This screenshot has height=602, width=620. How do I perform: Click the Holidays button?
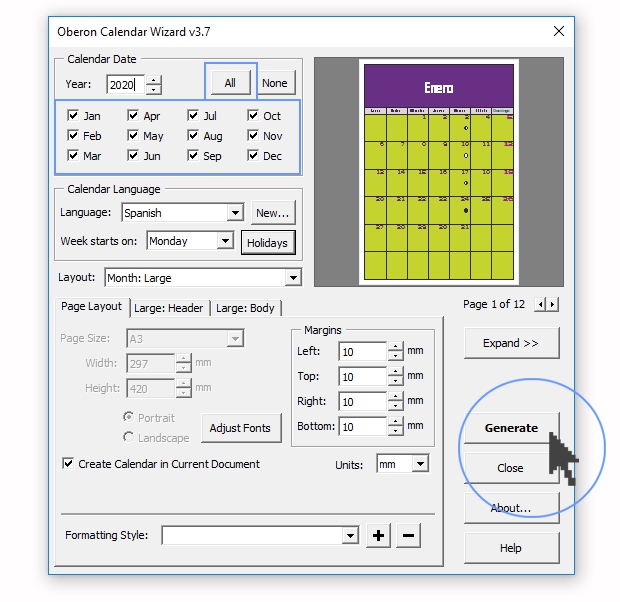tap(267, 242)
